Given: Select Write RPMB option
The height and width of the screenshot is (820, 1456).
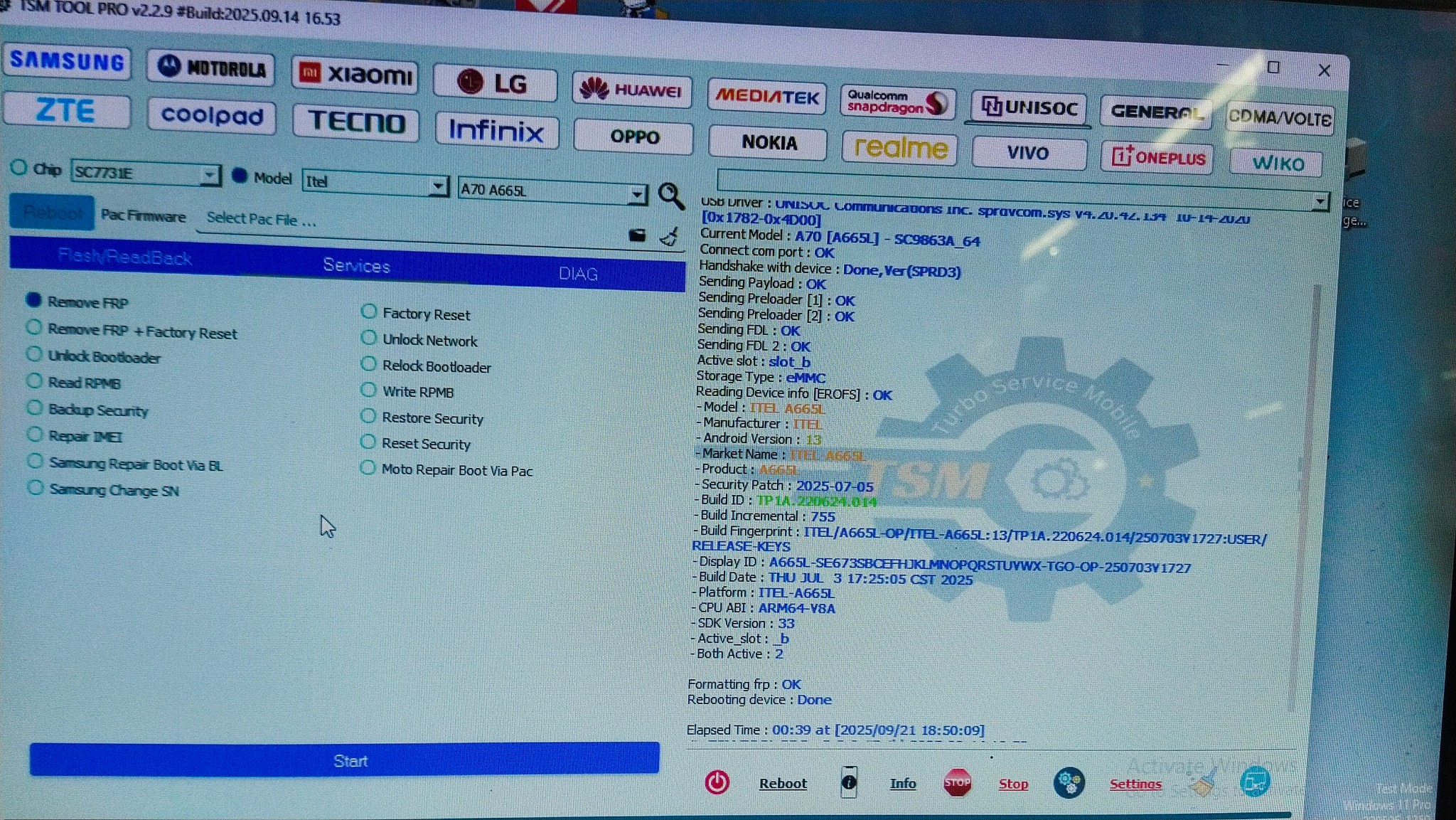Looking at the screenshot, I should pyautogui.click(x=368, y=390).
